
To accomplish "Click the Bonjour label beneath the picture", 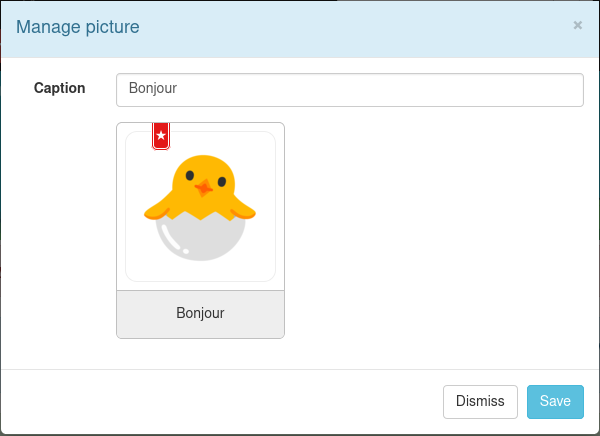I will pos(200,313).
